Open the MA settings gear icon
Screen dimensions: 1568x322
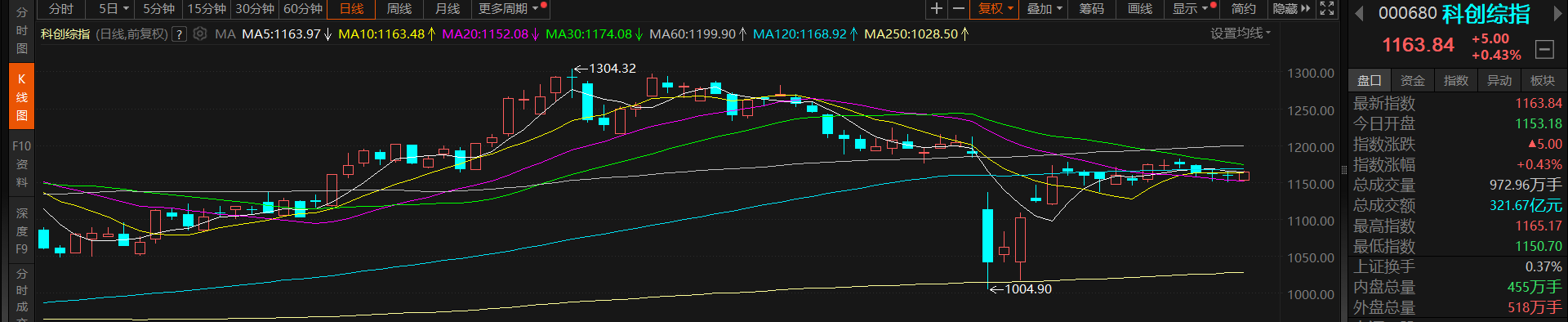click(x=200, y=34)
